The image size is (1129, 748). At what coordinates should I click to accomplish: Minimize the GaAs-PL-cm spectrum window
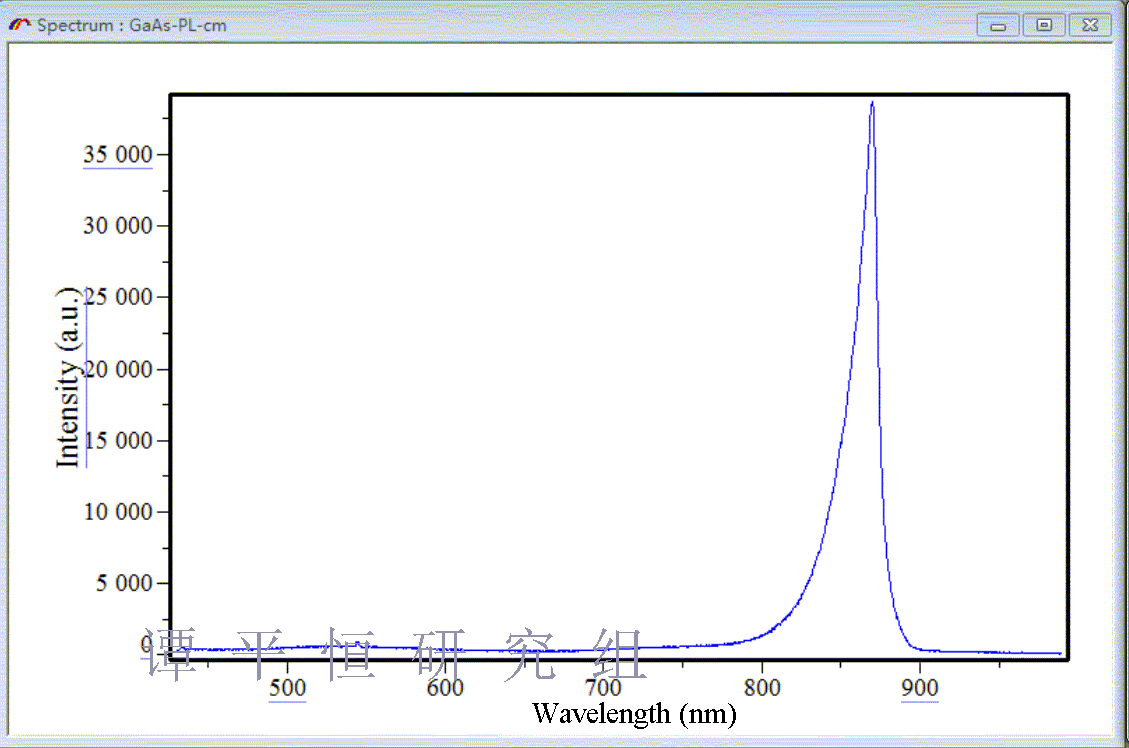coord(998,26)
